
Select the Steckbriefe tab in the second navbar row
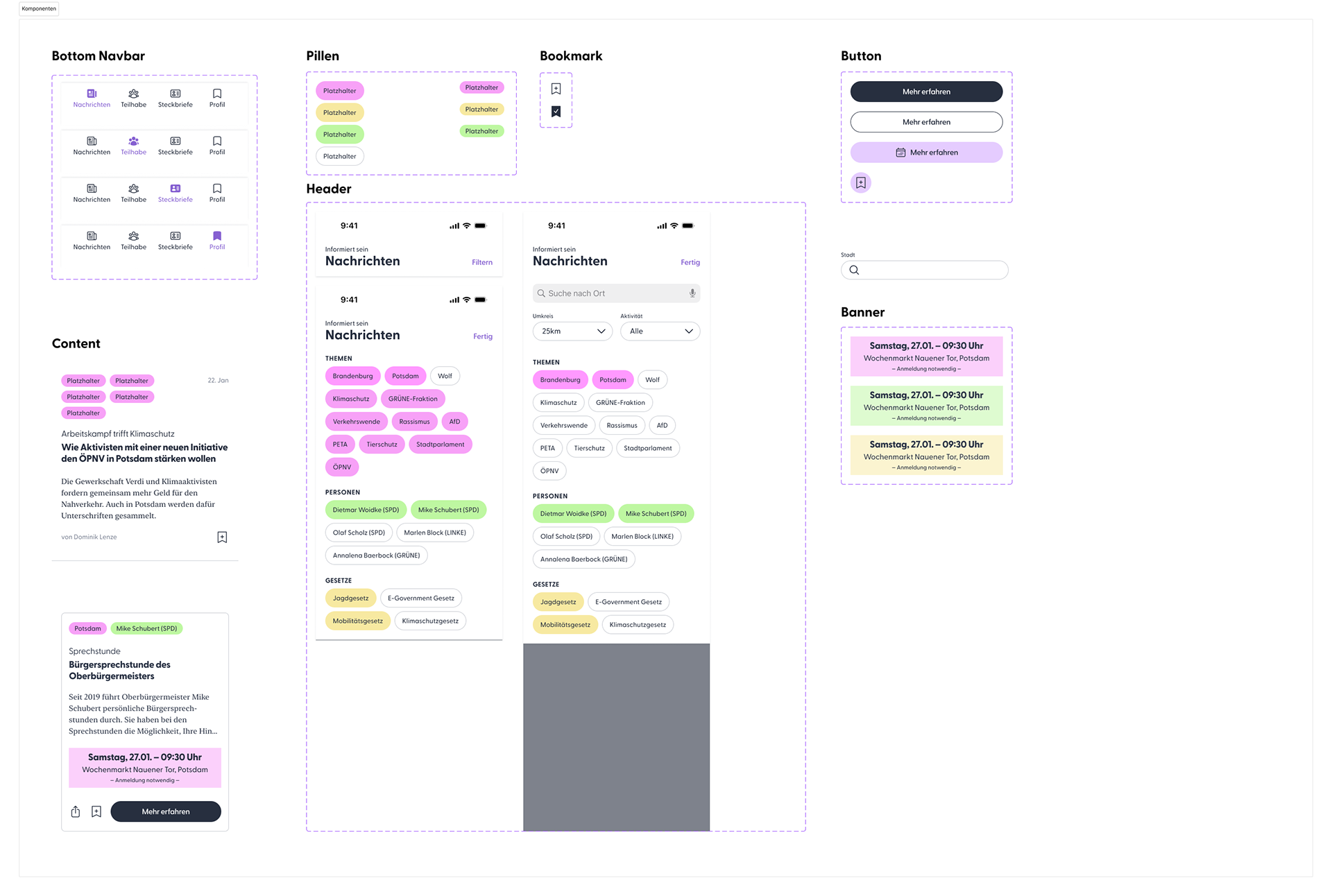pyautogui.click(x=176, y=146)
